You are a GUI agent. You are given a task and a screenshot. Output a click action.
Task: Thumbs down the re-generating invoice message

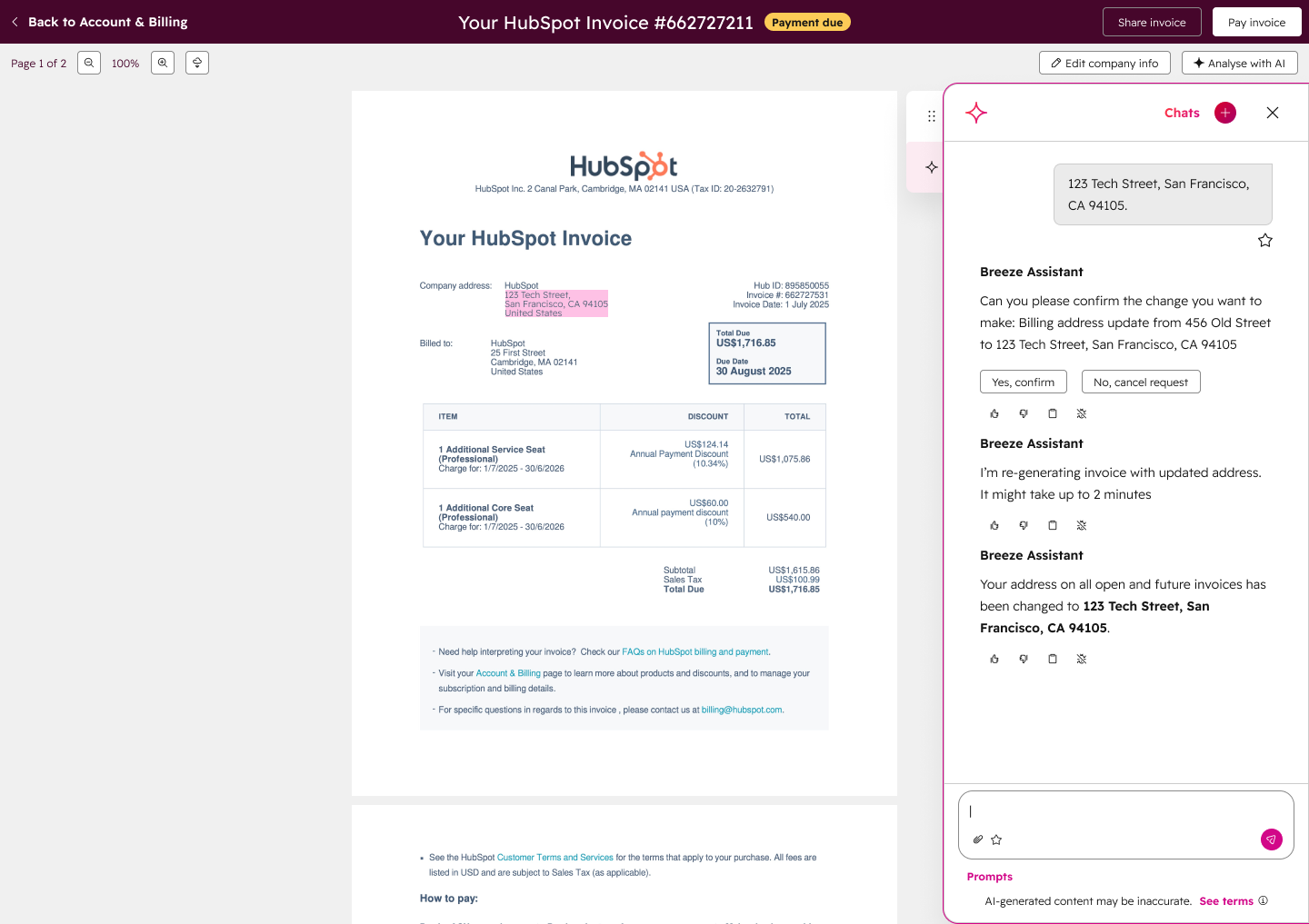1024,525
